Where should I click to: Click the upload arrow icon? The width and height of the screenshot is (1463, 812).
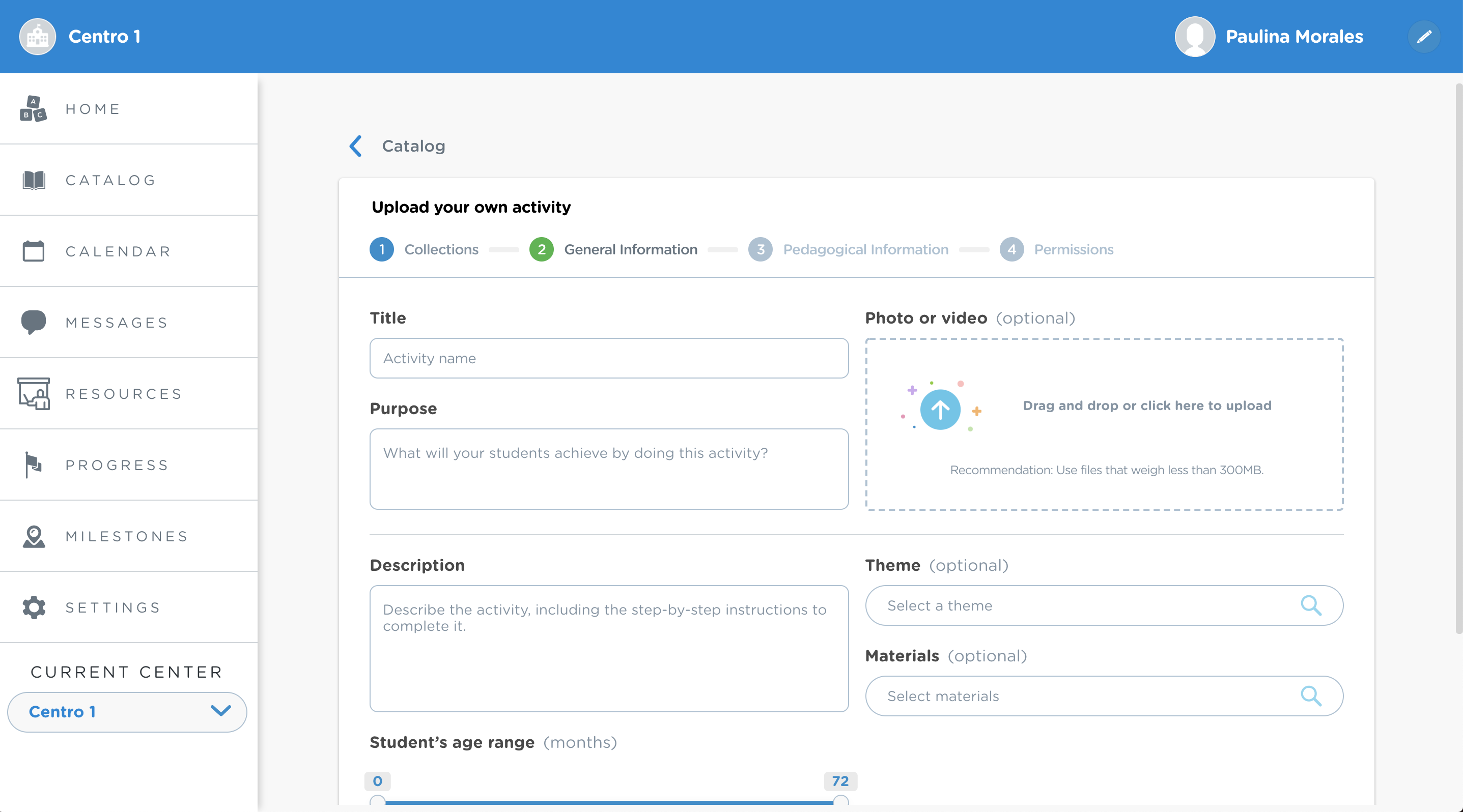click(x=940, y=409)
